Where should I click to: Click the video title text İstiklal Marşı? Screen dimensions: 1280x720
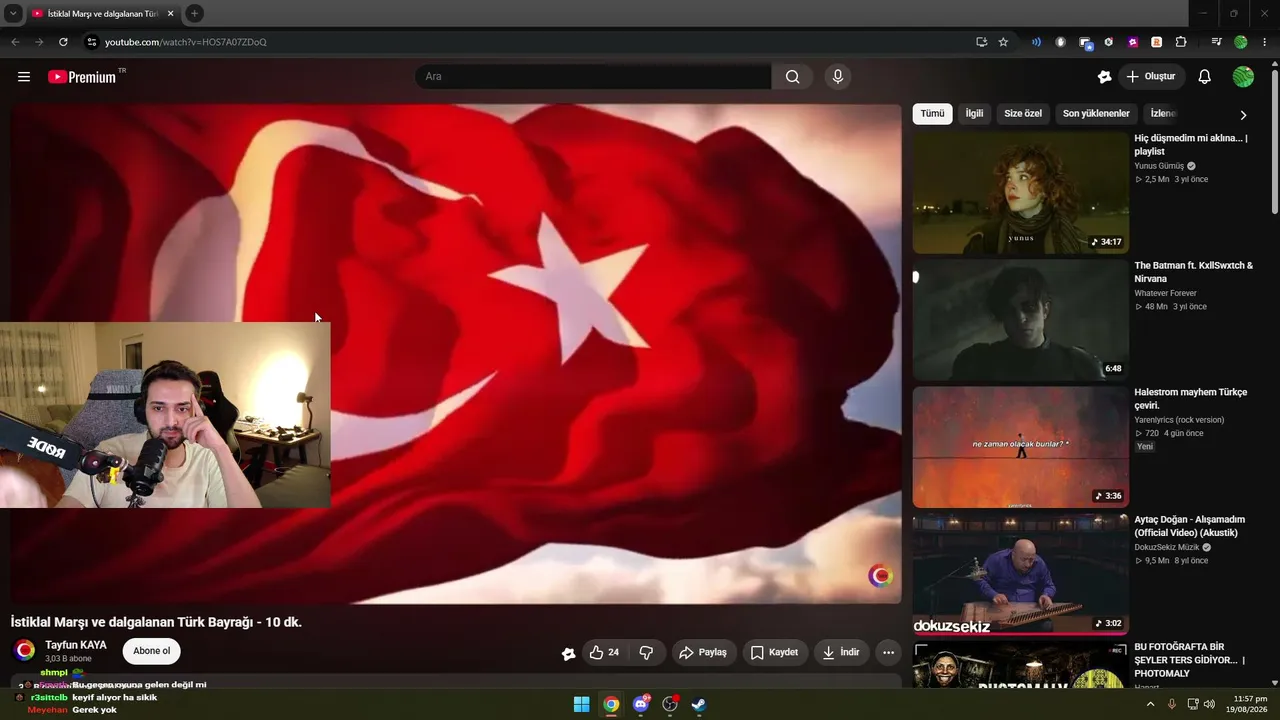tap(156, 622)
